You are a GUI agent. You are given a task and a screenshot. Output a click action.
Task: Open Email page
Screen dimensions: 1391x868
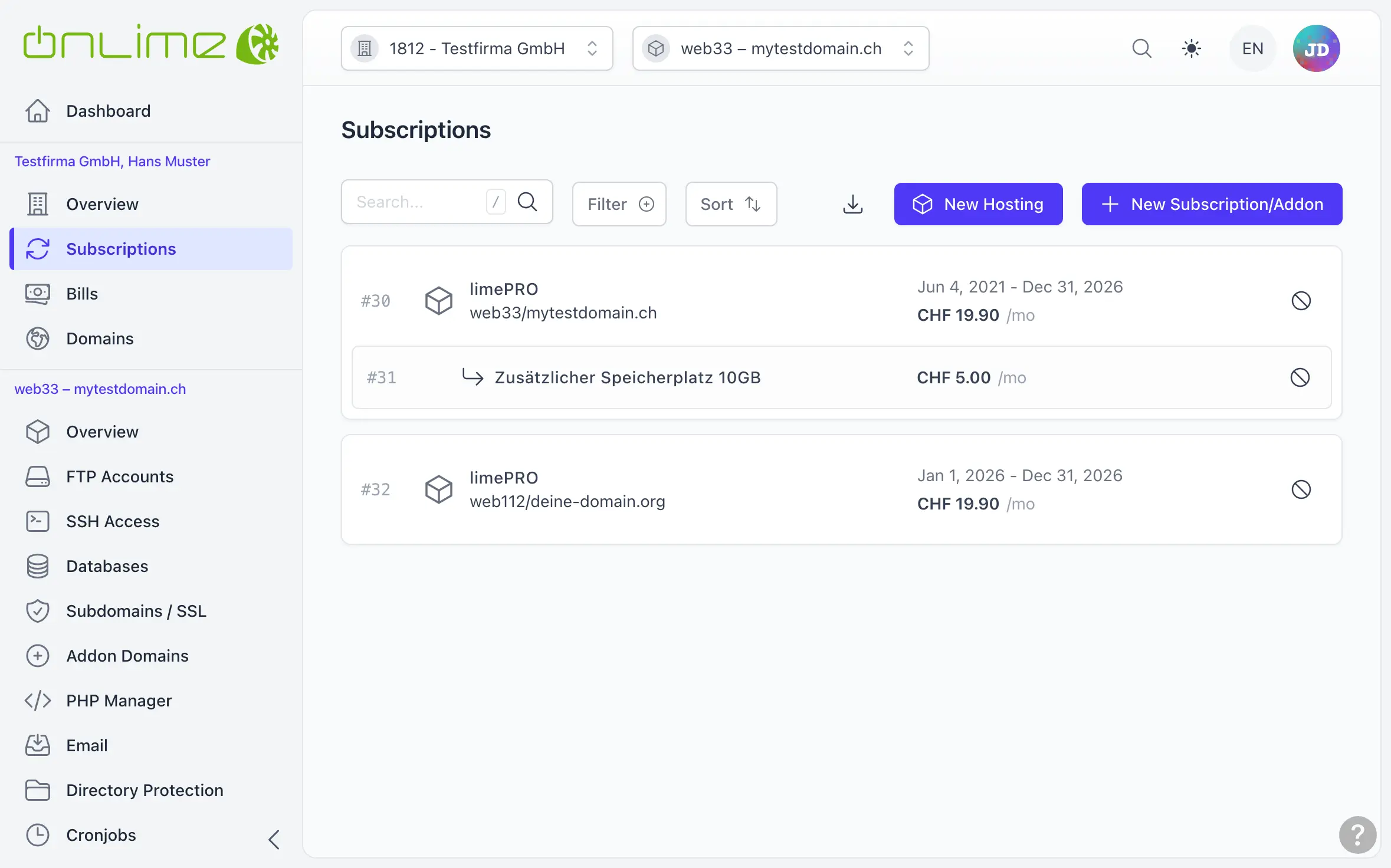(150, 745)
